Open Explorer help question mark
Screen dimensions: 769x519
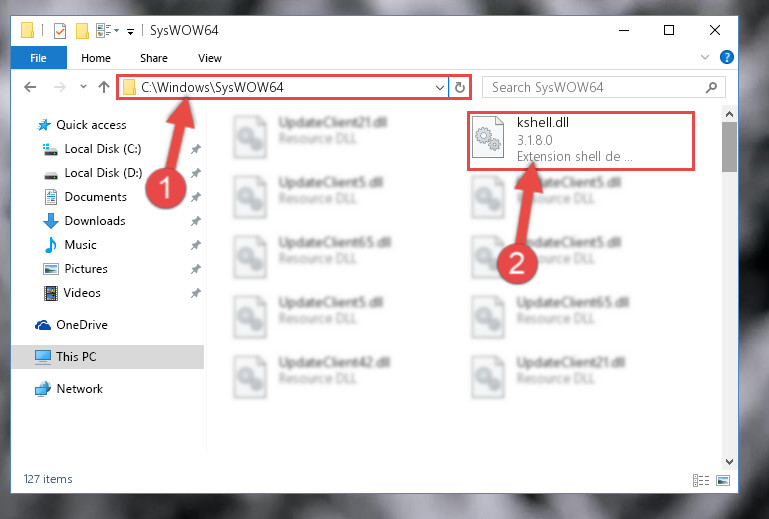click(x=726, y=57)
